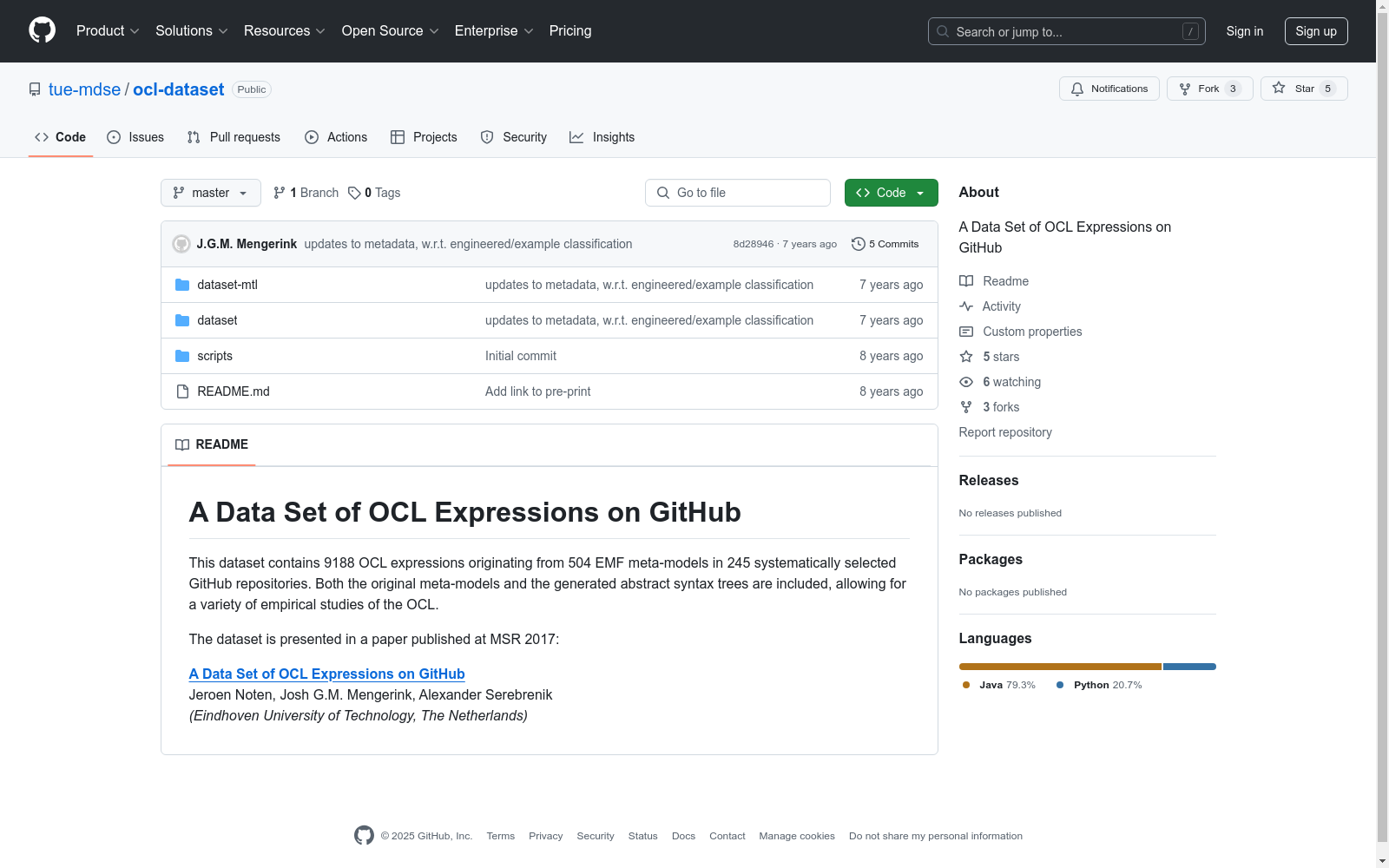Star the repository
Image resolution: width=1389 pixels, height=868 pixels.
coord(1304,89)
